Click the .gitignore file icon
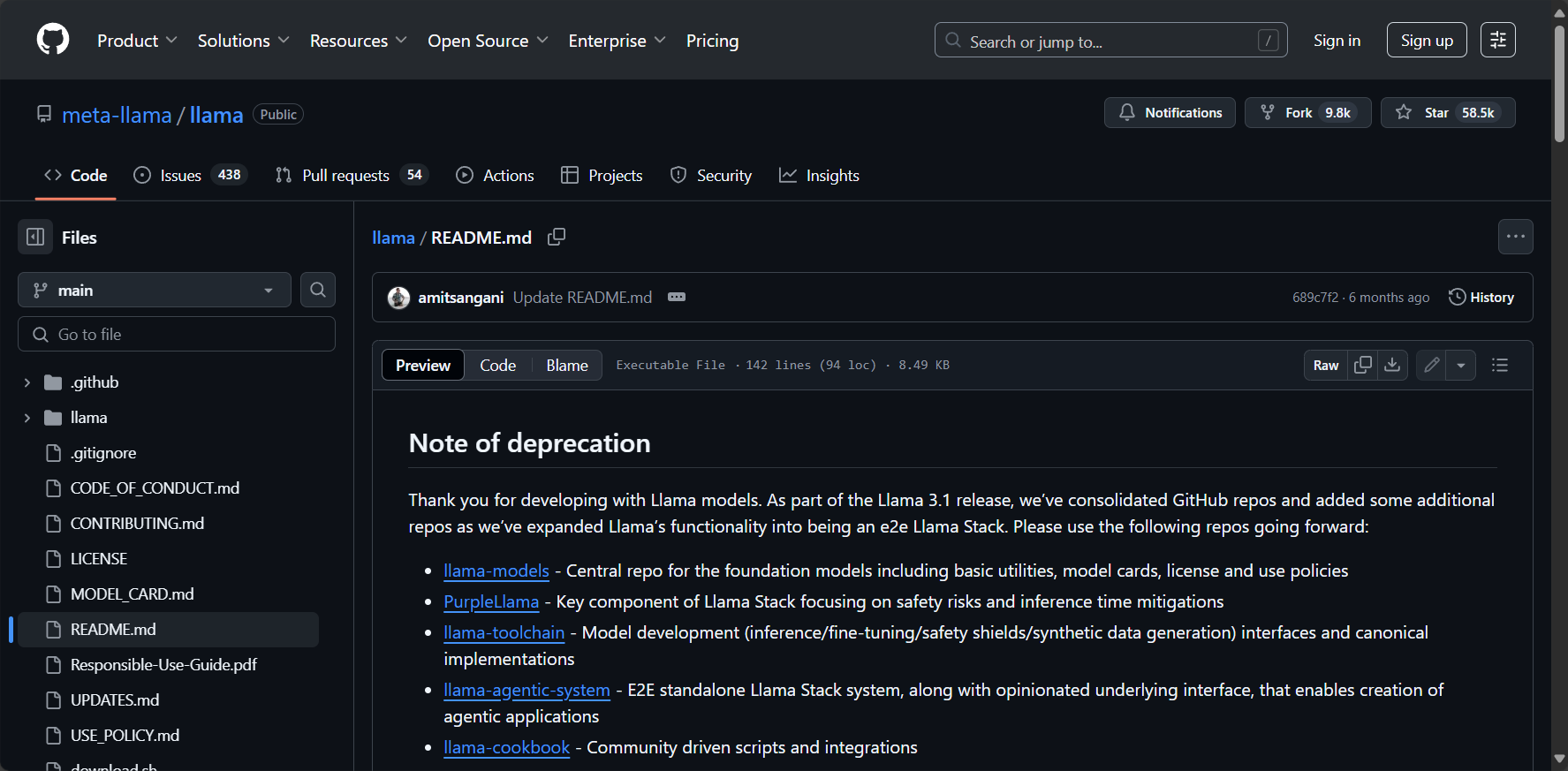Screen dimensions: 1568x771 pos(53,453)
